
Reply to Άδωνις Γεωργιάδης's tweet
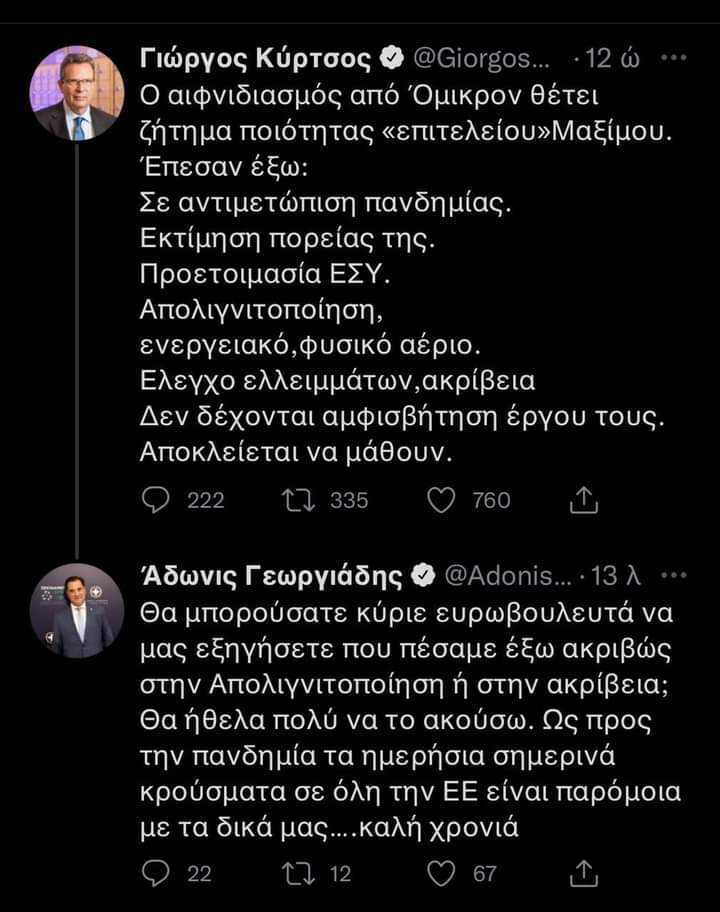point(156,873)
